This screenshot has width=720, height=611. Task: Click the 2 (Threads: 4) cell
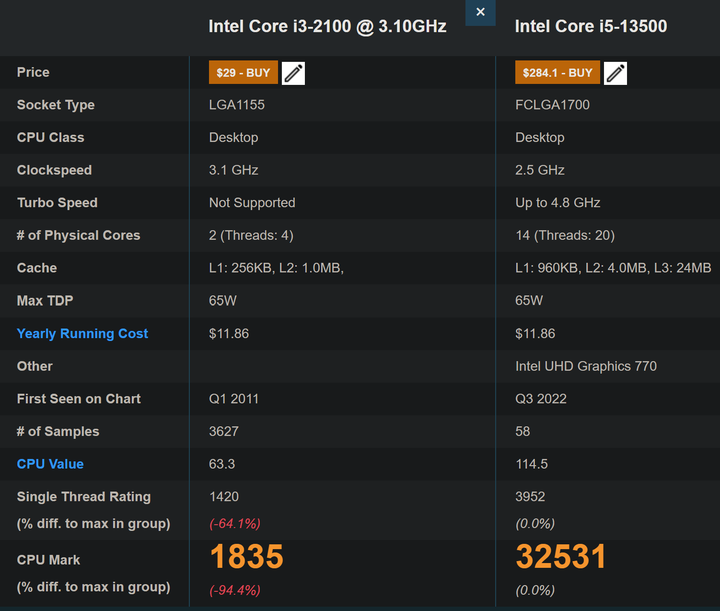click(x=251, y=235)
